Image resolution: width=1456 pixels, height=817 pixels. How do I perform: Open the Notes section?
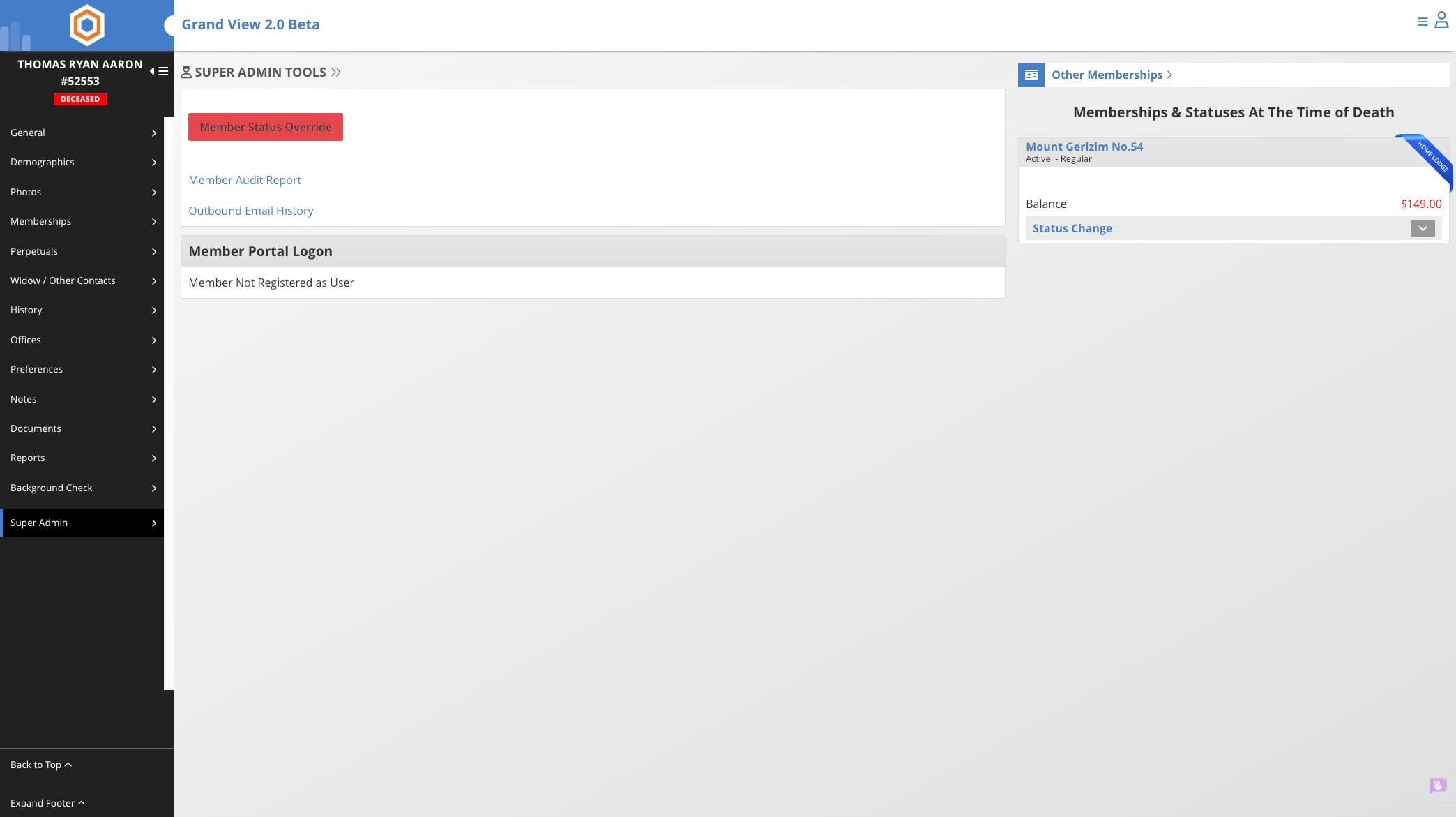82,399
